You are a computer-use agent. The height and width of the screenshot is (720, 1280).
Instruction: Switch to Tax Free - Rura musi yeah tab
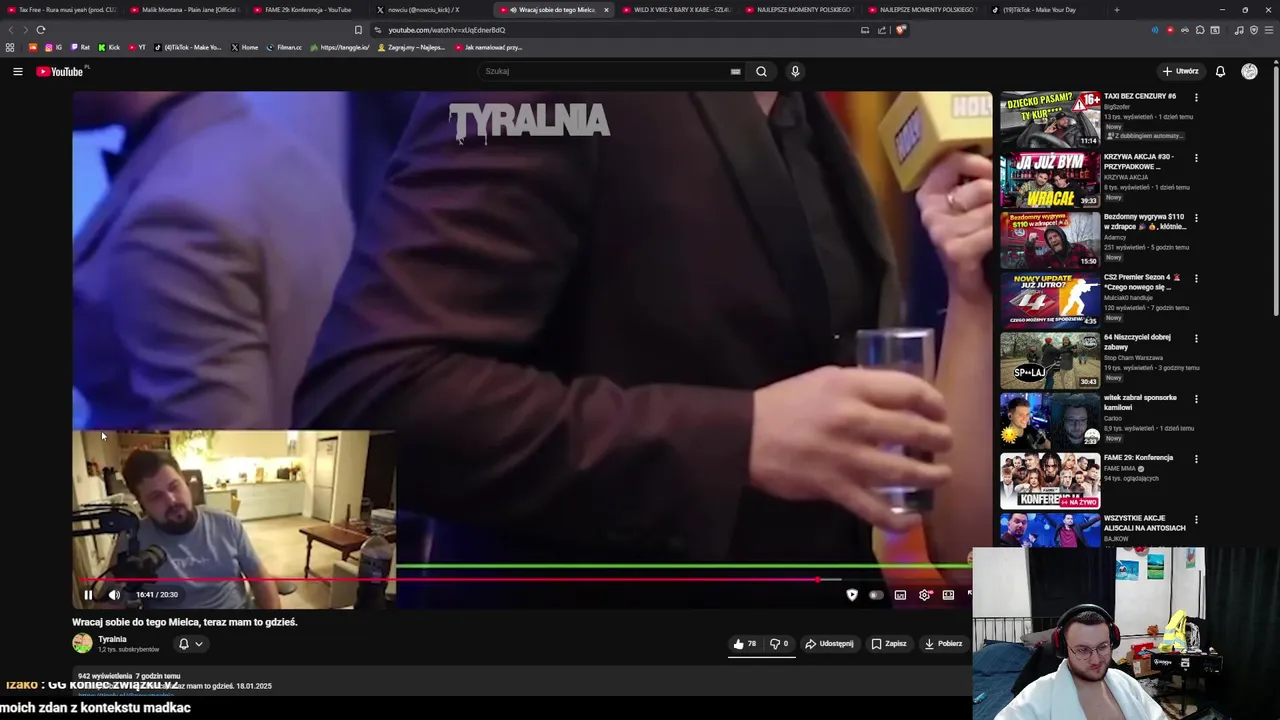[x=62, y=10]
